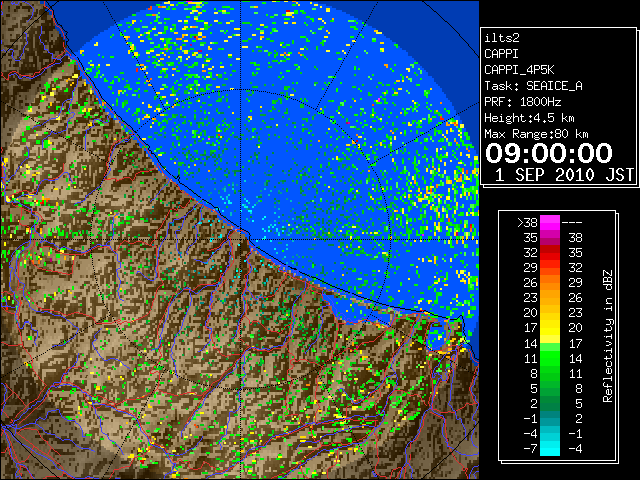640x480 pixels.
Task: Click the '-7' legend value
Action: tap(530, 448)
